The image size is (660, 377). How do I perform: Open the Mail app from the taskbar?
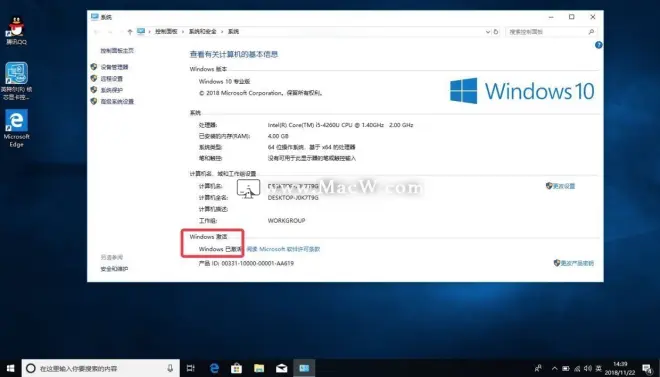282,368
